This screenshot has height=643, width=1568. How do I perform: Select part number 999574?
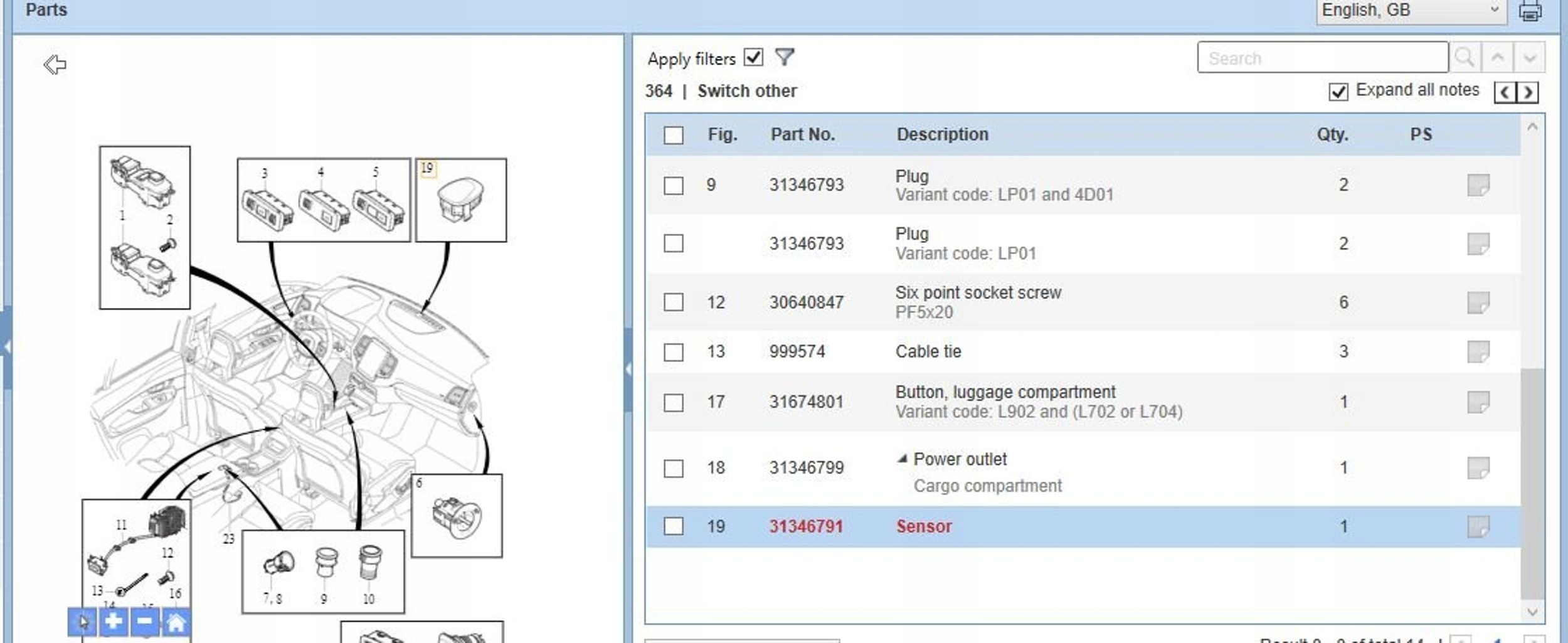[x=797, y=351]
